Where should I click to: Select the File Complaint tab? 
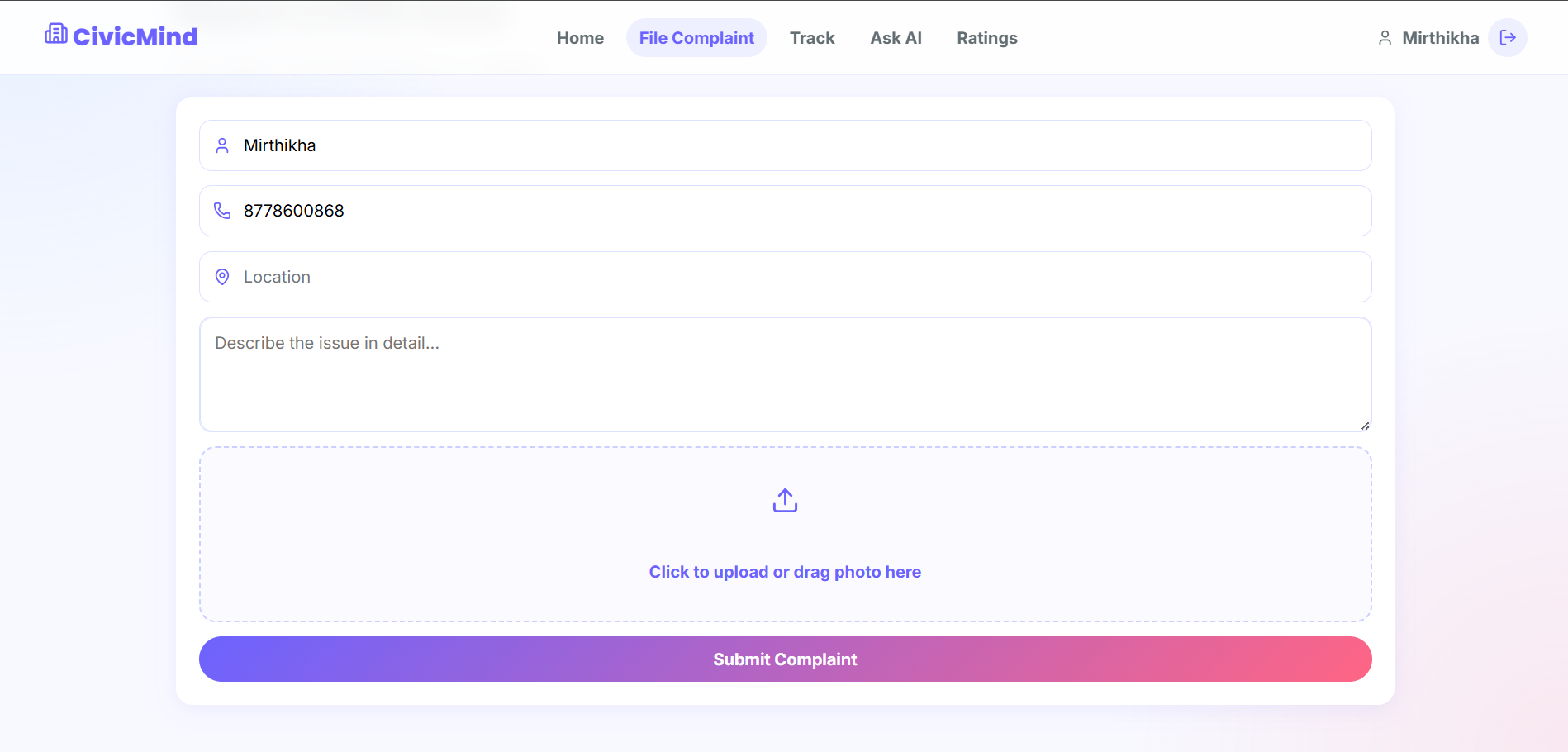[x=696, y=38]
